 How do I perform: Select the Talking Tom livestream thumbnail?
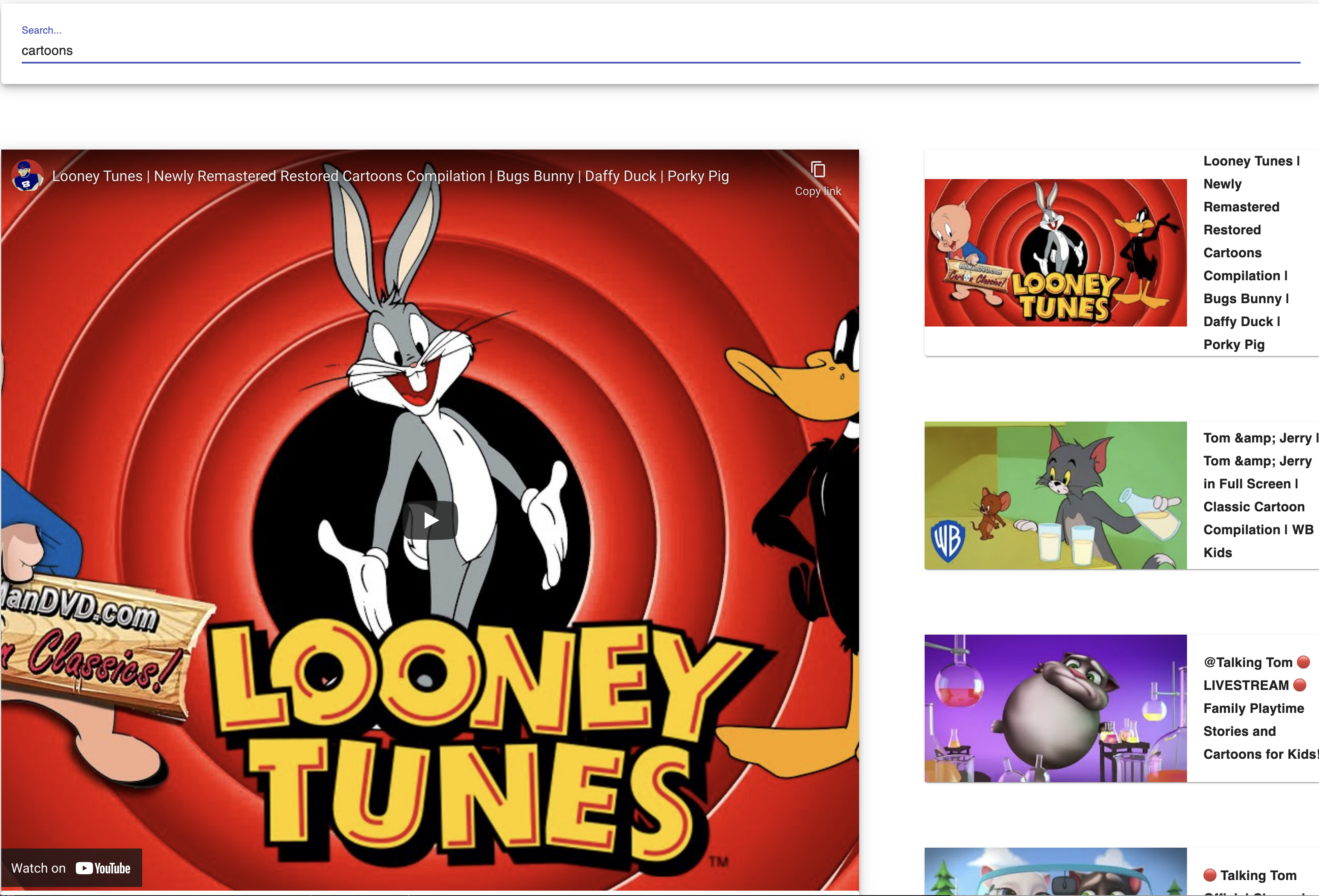[1055, 708]
